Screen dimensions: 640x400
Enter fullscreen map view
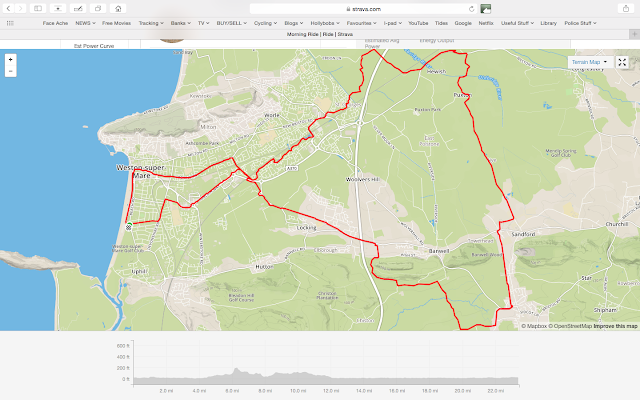pyautogui.click(x=622, y=62)
